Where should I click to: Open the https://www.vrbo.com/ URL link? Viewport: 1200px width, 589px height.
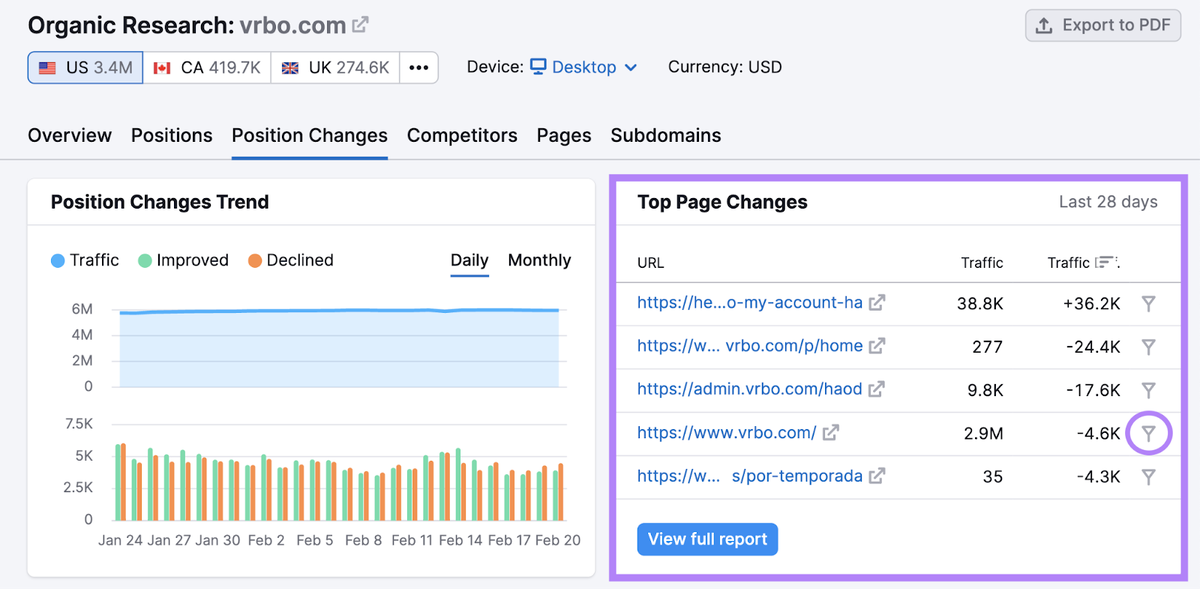tap(726, 433)
